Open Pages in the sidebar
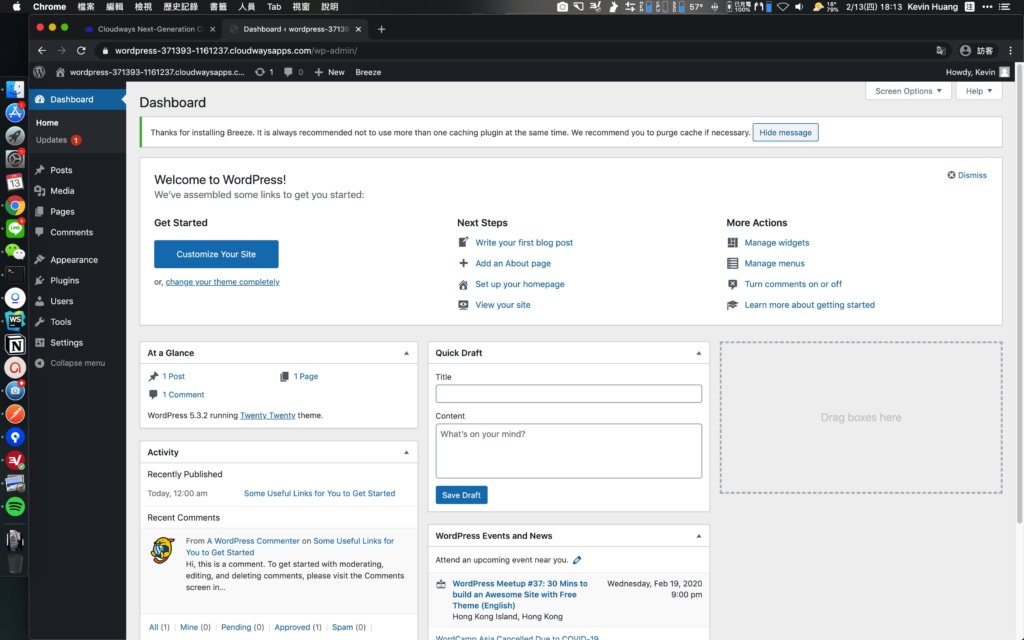1024x640 pixels. (x=62, y=212)
